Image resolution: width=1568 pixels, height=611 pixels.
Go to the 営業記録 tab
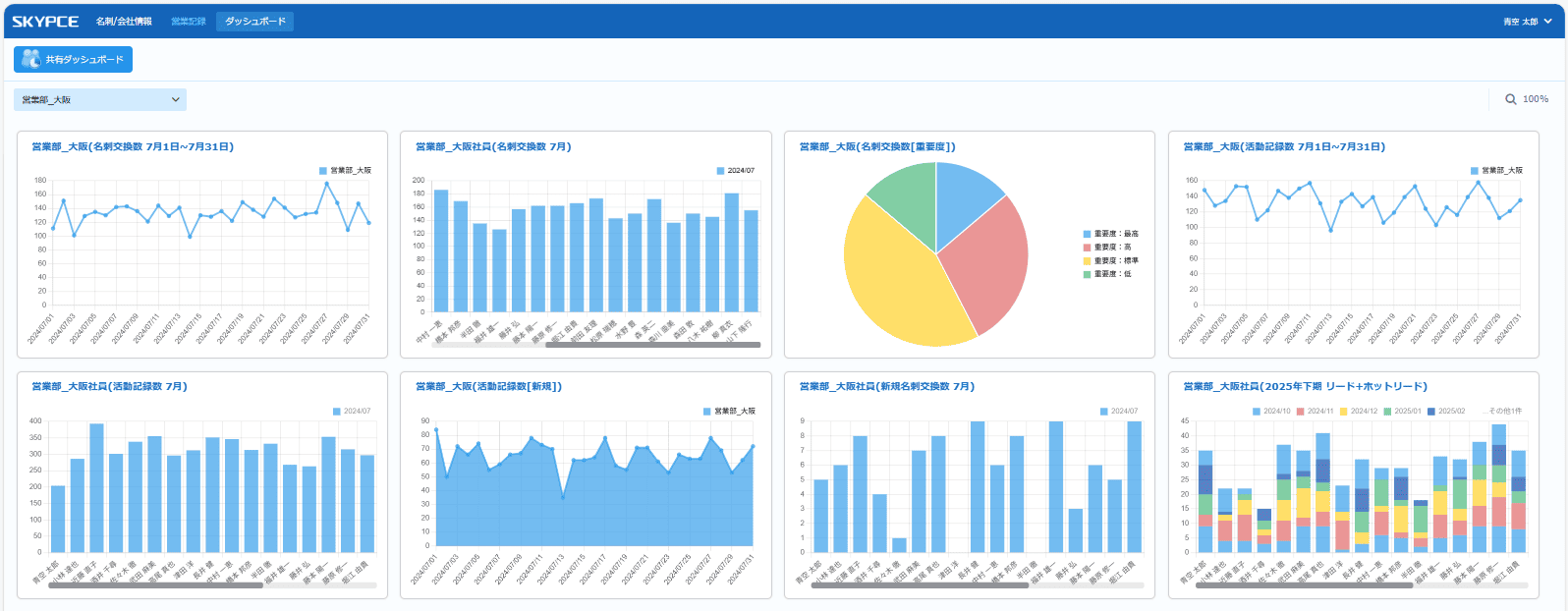tap(189, 21)
